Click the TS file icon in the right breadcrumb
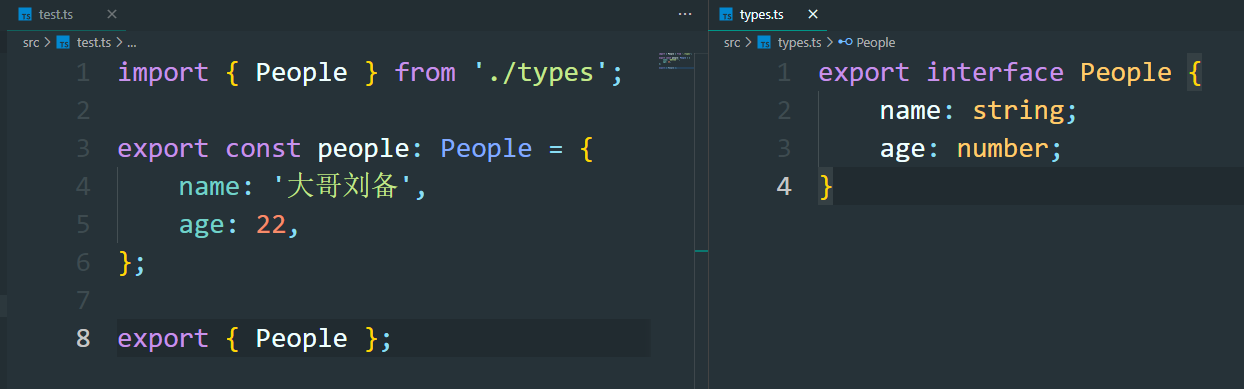The image size is (1244, 389). click(764, 42)
